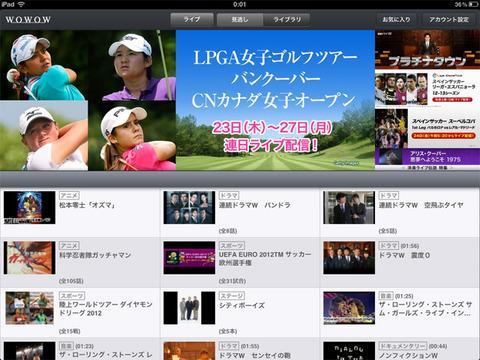Tap (全8話) under パンドラ
This screenshot has height=360, width=480.
pos(228,231)
